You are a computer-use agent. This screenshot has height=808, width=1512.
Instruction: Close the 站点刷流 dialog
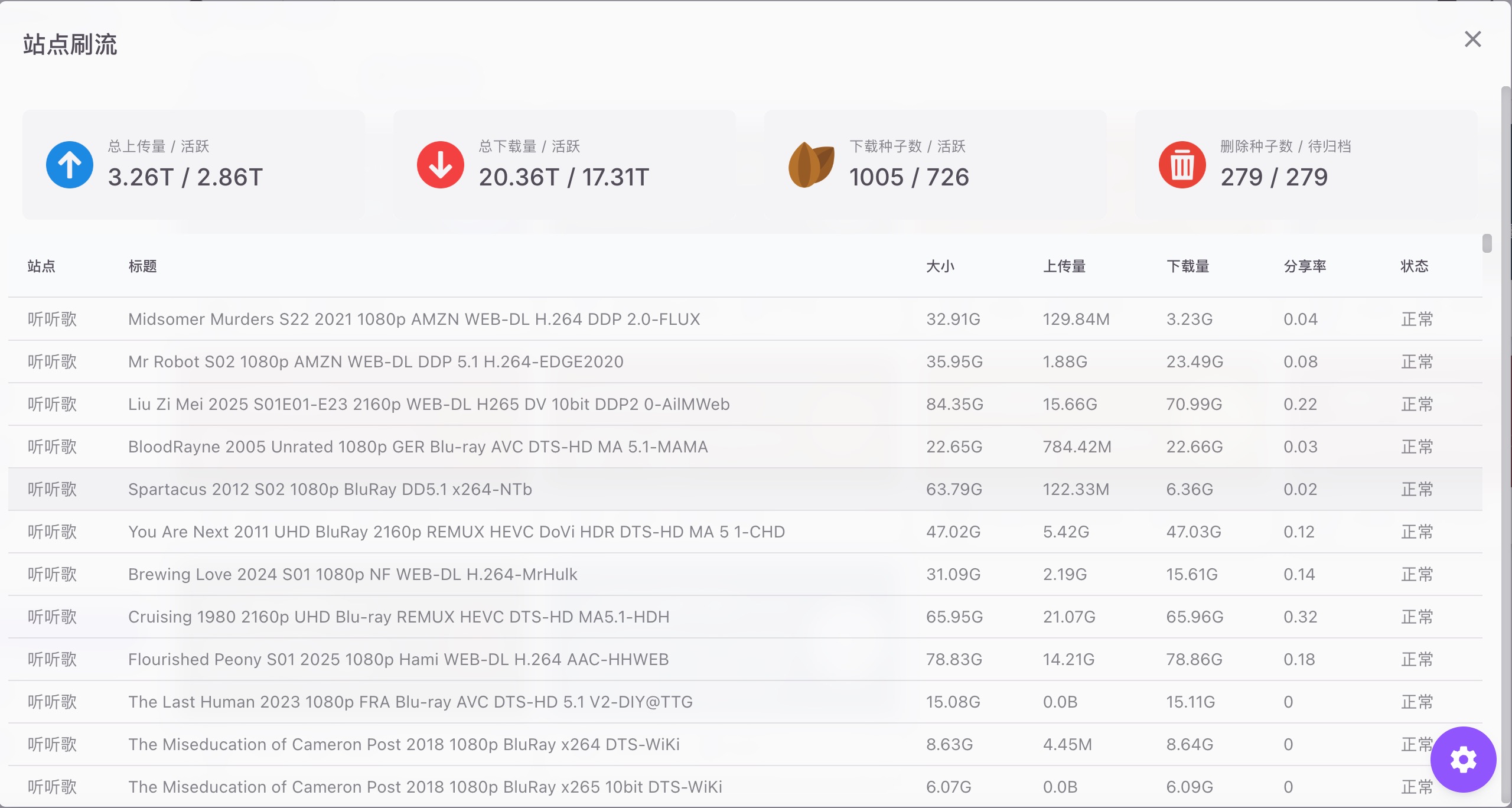coord(1473,40)
